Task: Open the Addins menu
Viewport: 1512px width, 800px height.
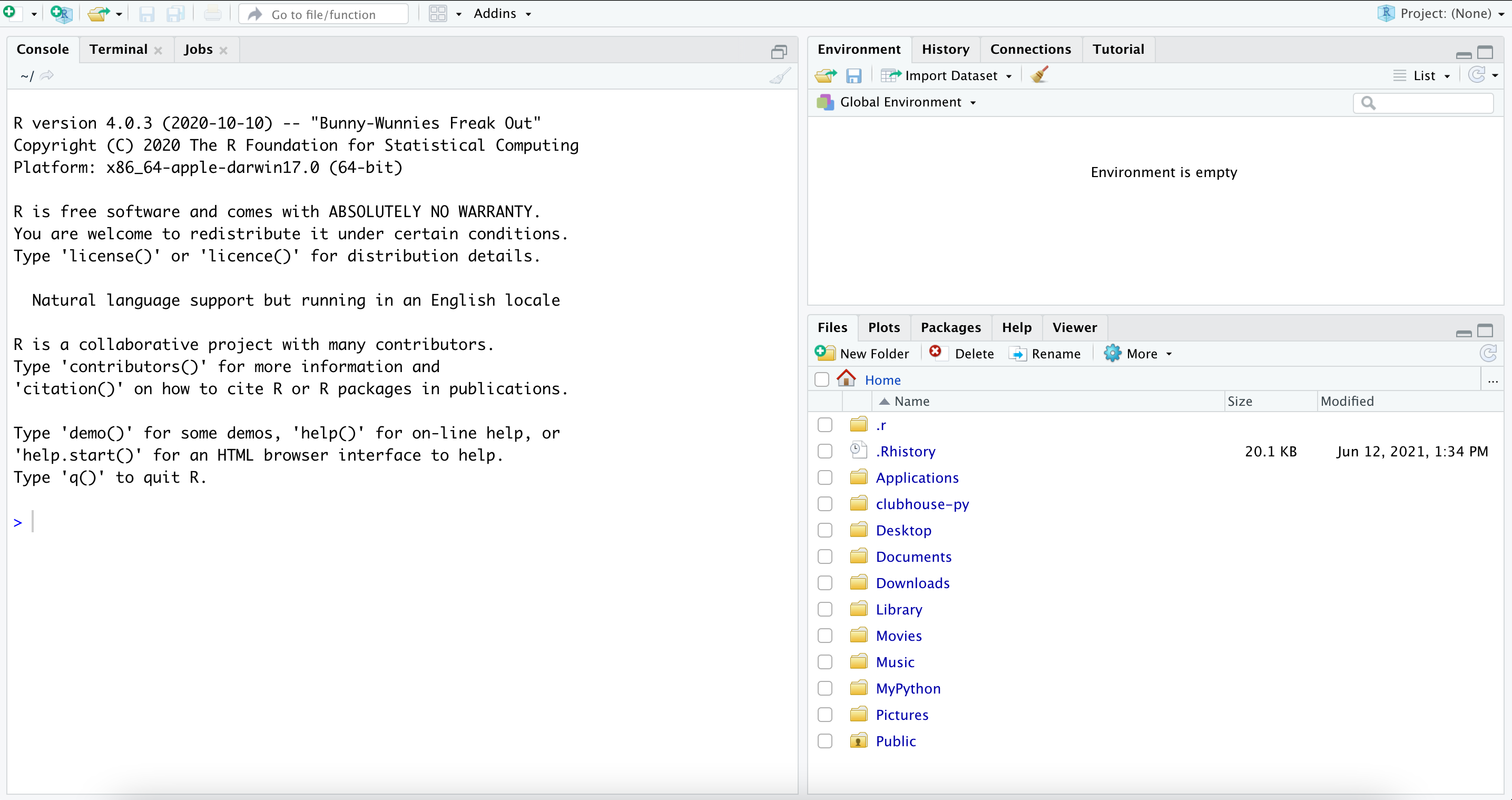Action: point(502,13)
